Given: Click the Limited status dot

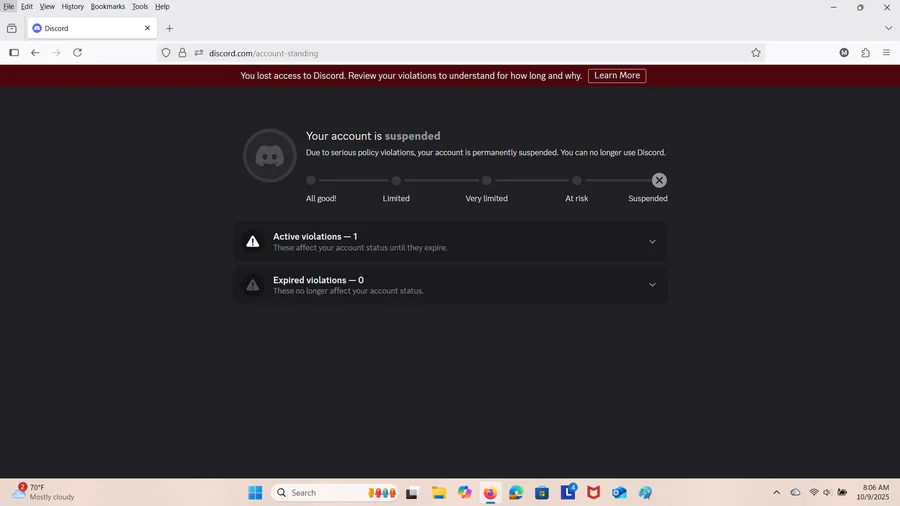Looking at the screenshot, I should (x=396, y=180).
